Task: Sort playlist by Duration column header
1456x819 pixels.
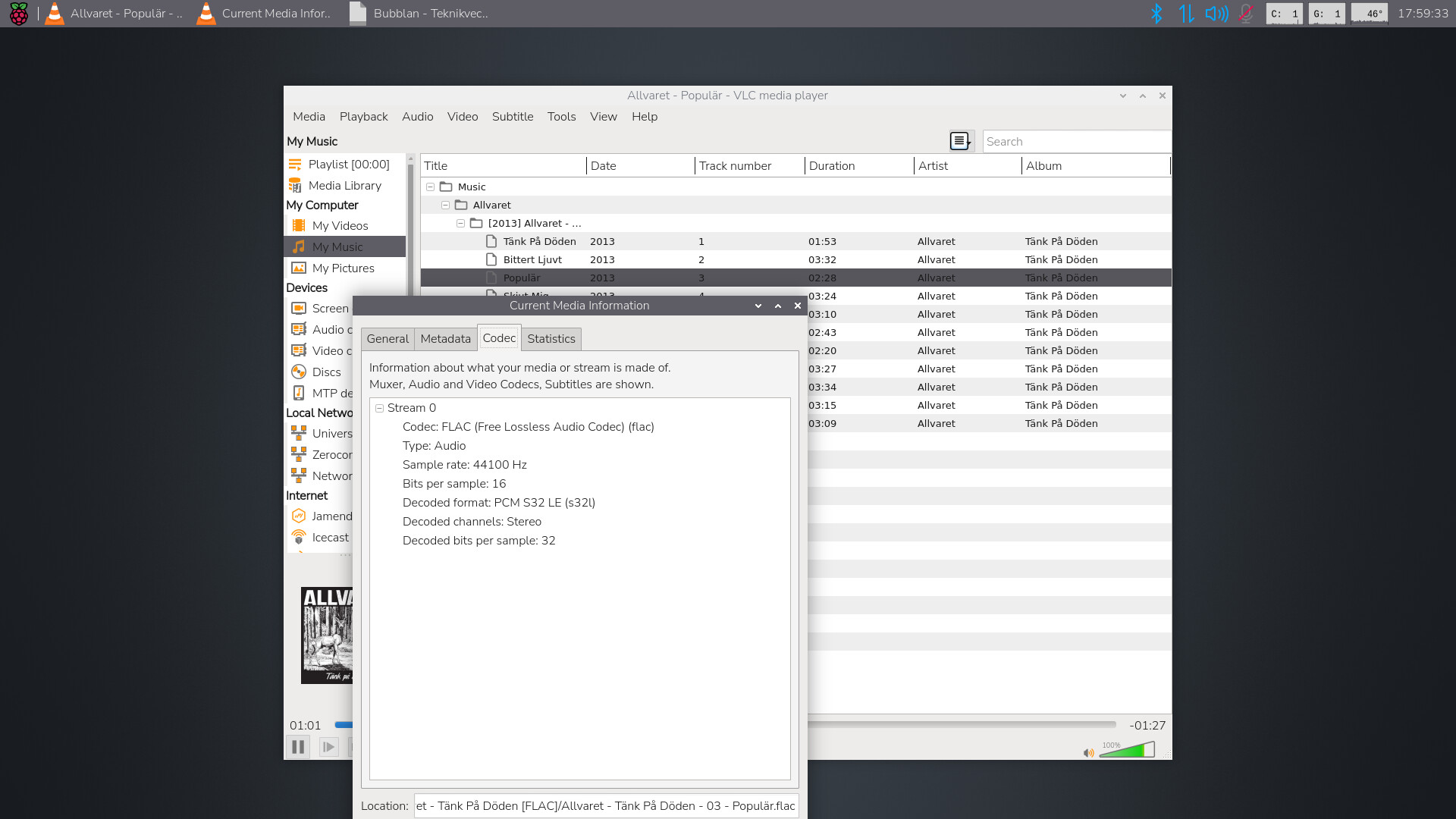Action: pos(860,166)
